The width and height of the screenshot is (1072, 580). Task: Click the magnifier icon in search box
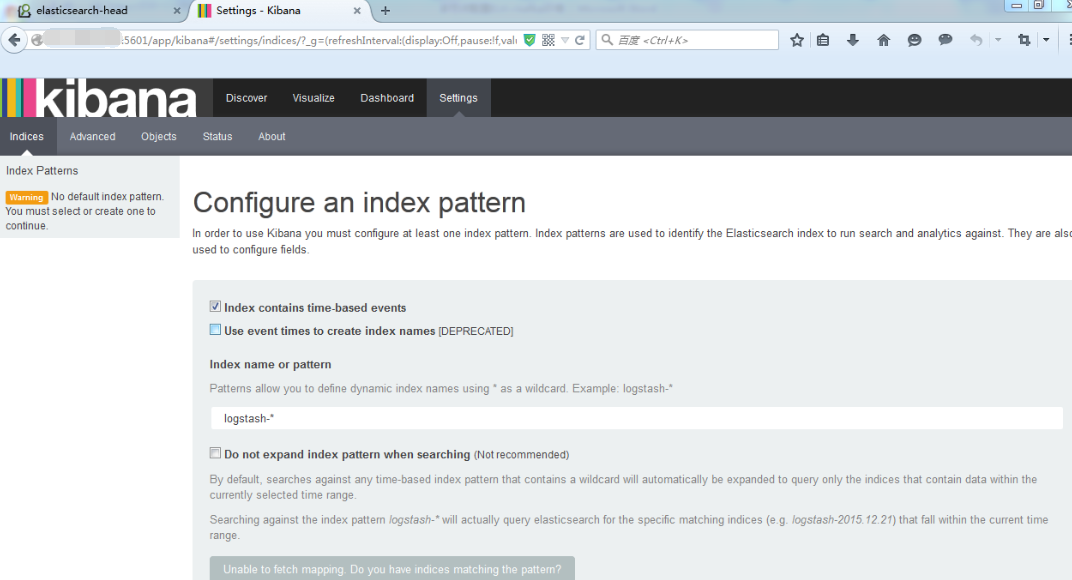606,40
